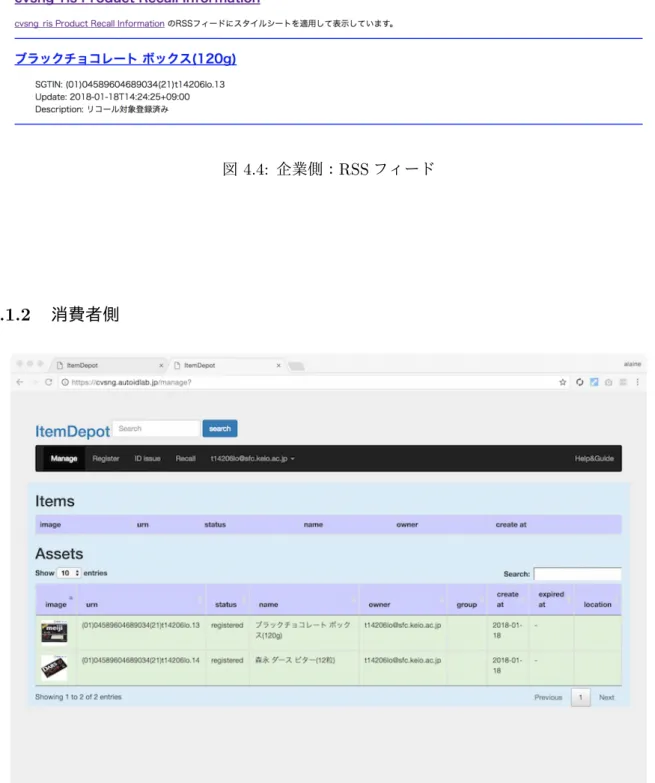This screenshot has width=655, height=783.
Task: Click the Assets table Search field
Action: click(x=578, y=574)
